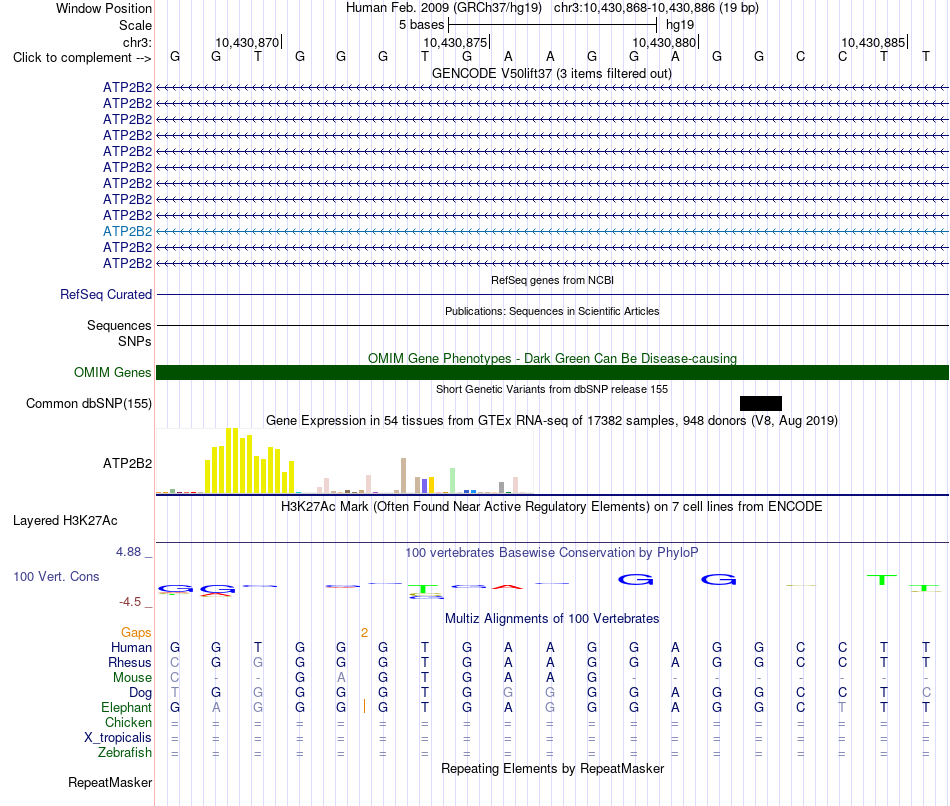This screenshot has width=950, height=806.
Task: Click the black dbSNP variant item
Action: 761,404
